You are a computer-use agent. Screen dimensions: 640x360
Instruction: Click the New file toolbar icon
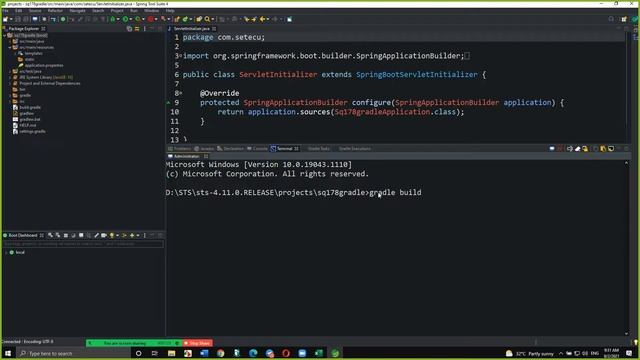[x=6, y=19]
